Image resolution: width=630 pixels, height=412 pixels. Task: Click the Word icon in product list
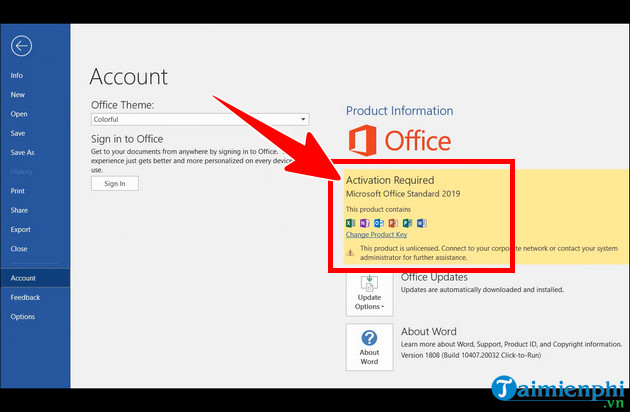pyautogui.click(x=421, y=223)
